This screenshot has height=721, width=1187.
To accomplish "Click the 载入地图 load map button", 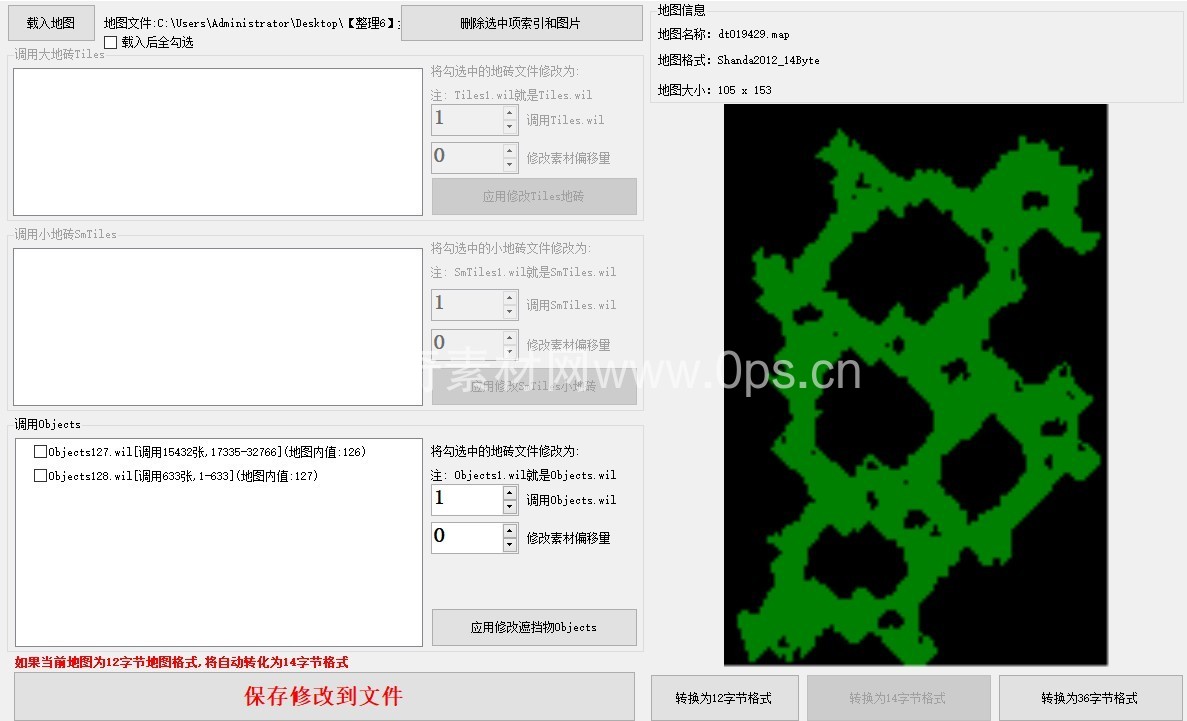I will tap(51, 23).
